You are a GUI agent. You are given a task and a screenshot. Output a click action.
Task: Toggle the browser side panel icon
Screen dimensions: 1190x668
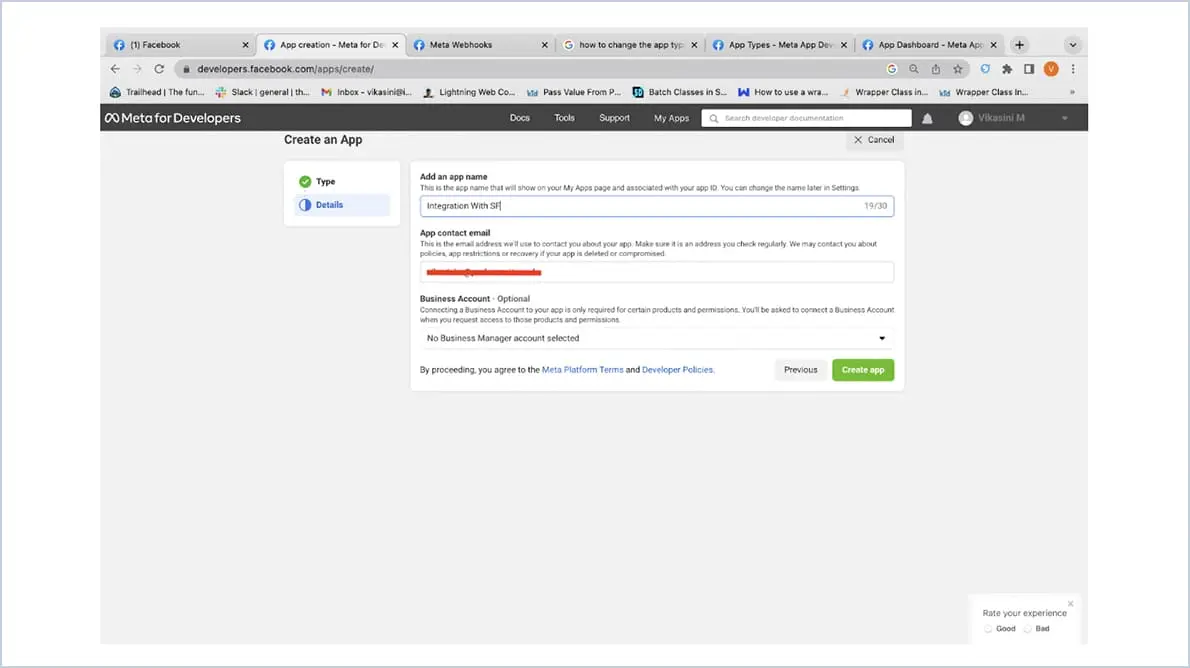click(x=1029, y=69)
